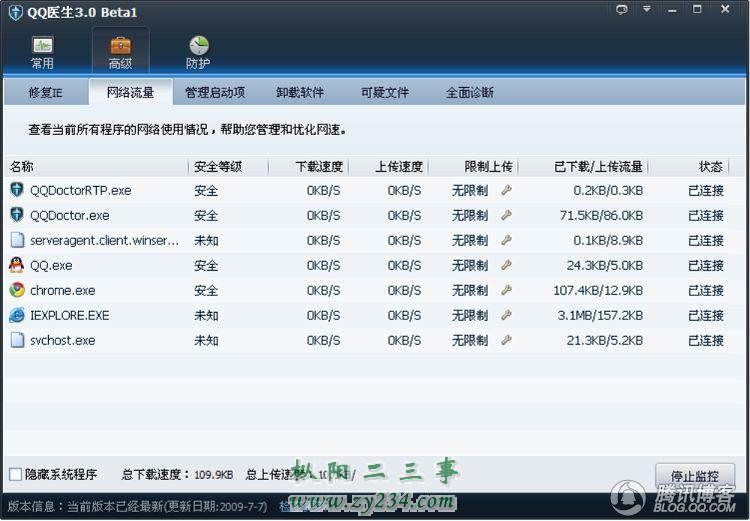Viewport: 750px width, 521px height.
Task: Switch to the 修复IE tab
Action: coord(45,92)
